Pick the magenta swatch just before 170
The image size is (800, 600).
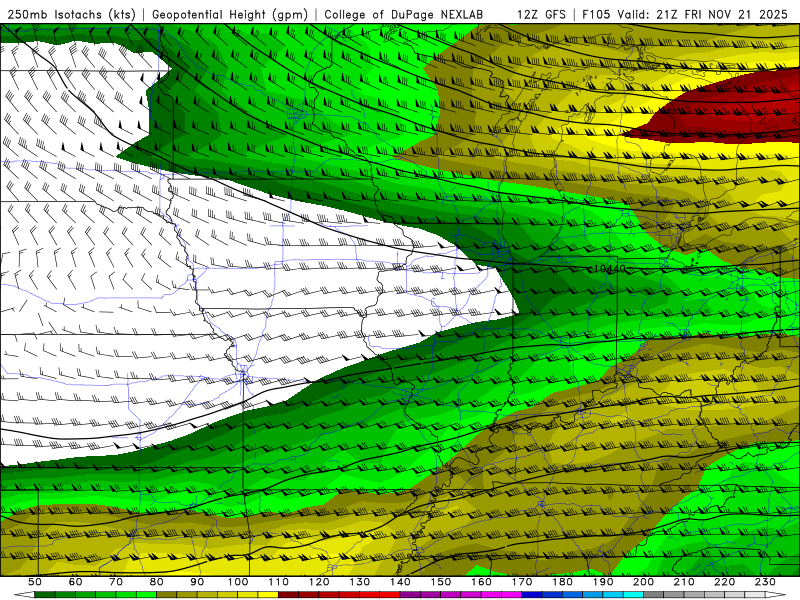[x=511, y=594]
